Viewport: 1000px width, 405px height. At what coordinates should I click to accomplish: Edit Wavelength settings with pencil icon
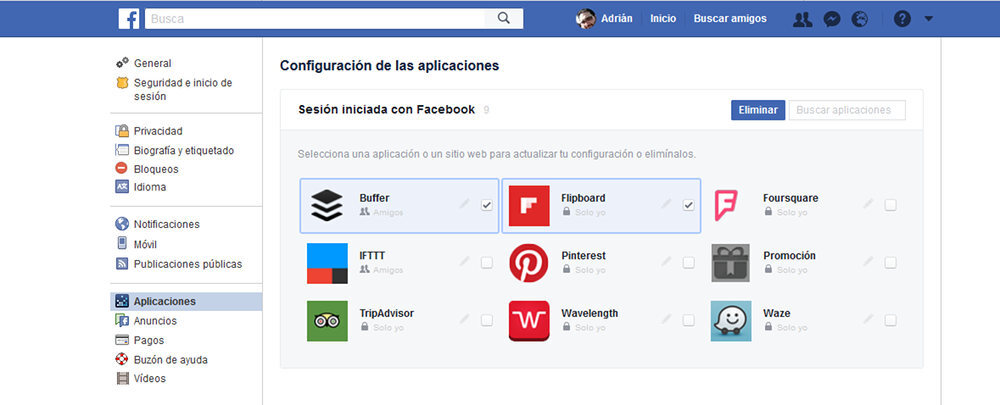point(666,319)
